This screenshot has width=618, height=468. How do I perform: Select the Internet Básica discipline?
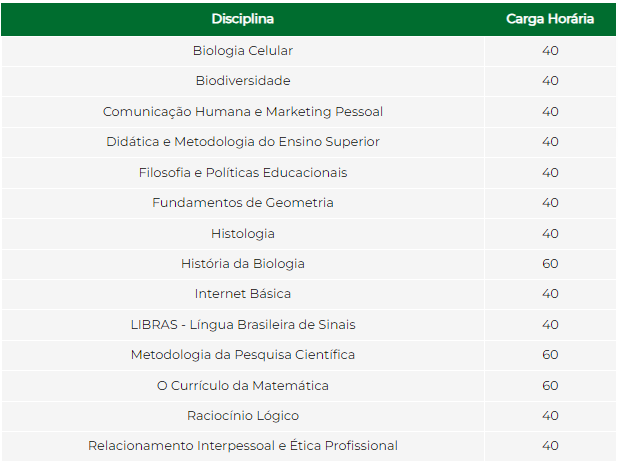click(243, 294)
